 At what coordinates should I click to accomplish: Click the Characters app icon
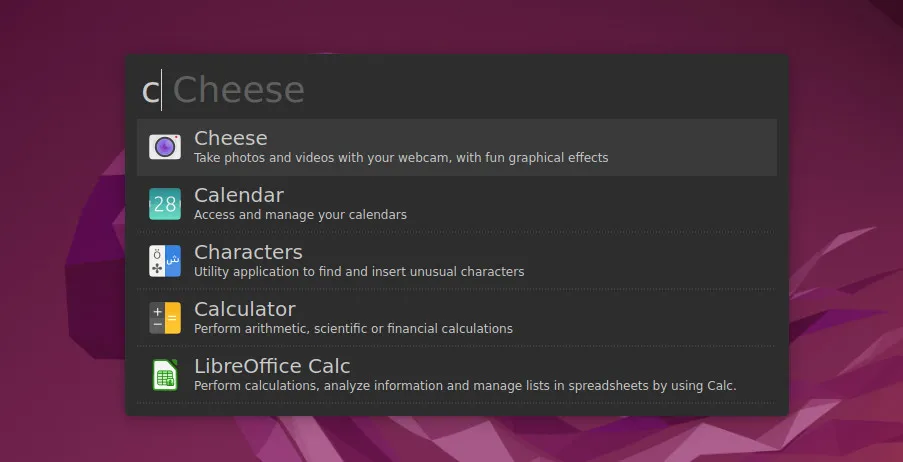165,261
